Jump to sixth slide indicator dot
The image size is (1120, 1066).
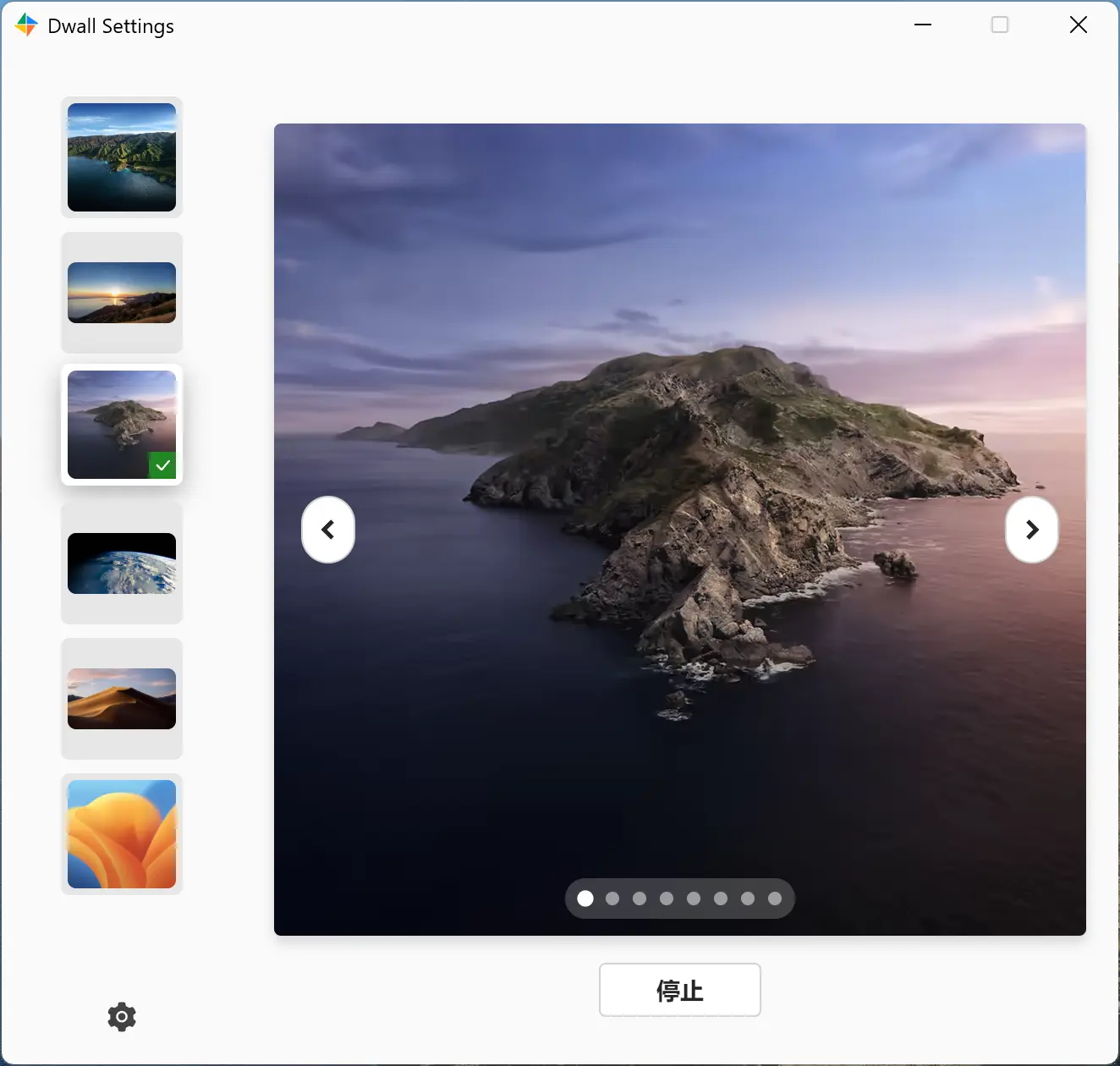[x=721, y=898]
